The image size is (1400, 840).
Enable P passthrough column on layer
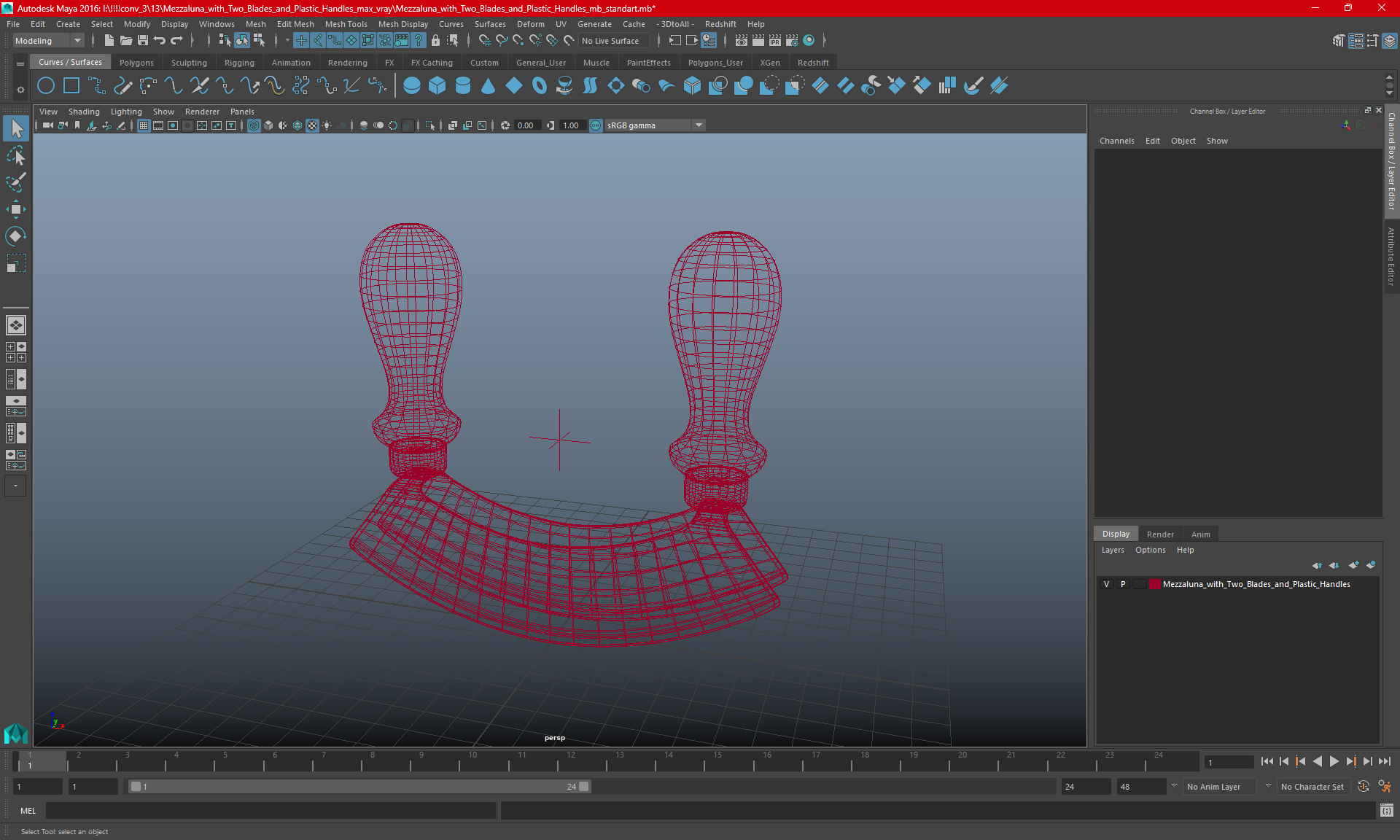pos(1122,584)
